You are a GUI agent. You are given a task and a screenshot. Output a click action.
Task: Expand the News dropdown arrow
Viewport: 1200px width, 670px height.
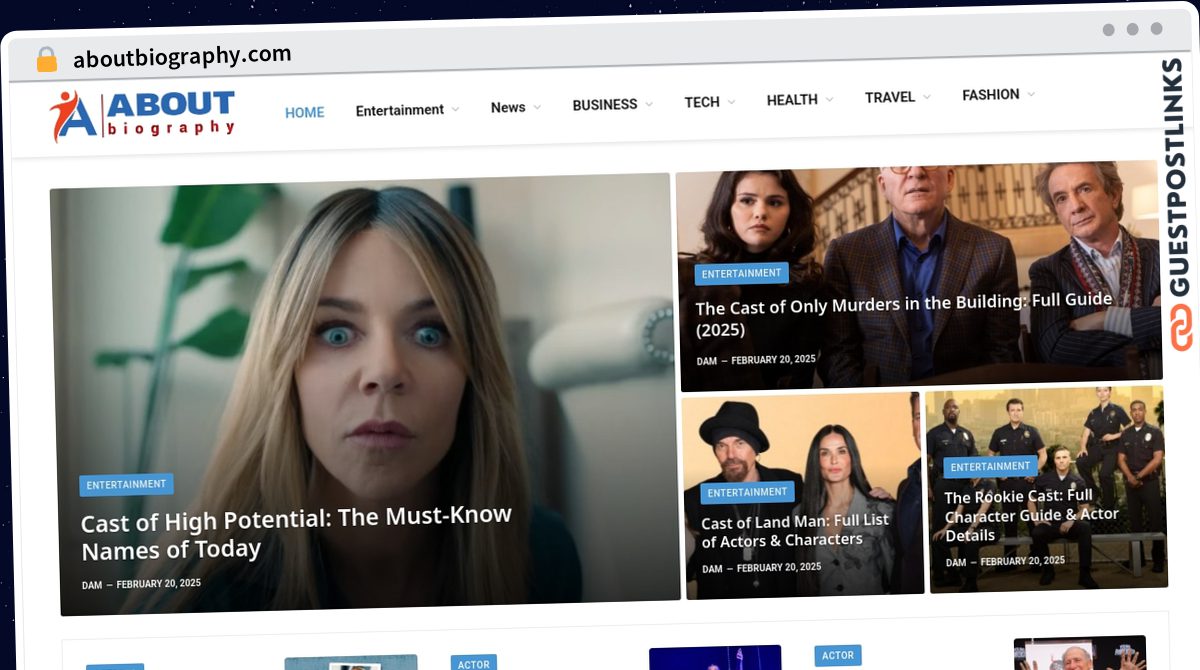pyautogui.click(x=537, y=107)
